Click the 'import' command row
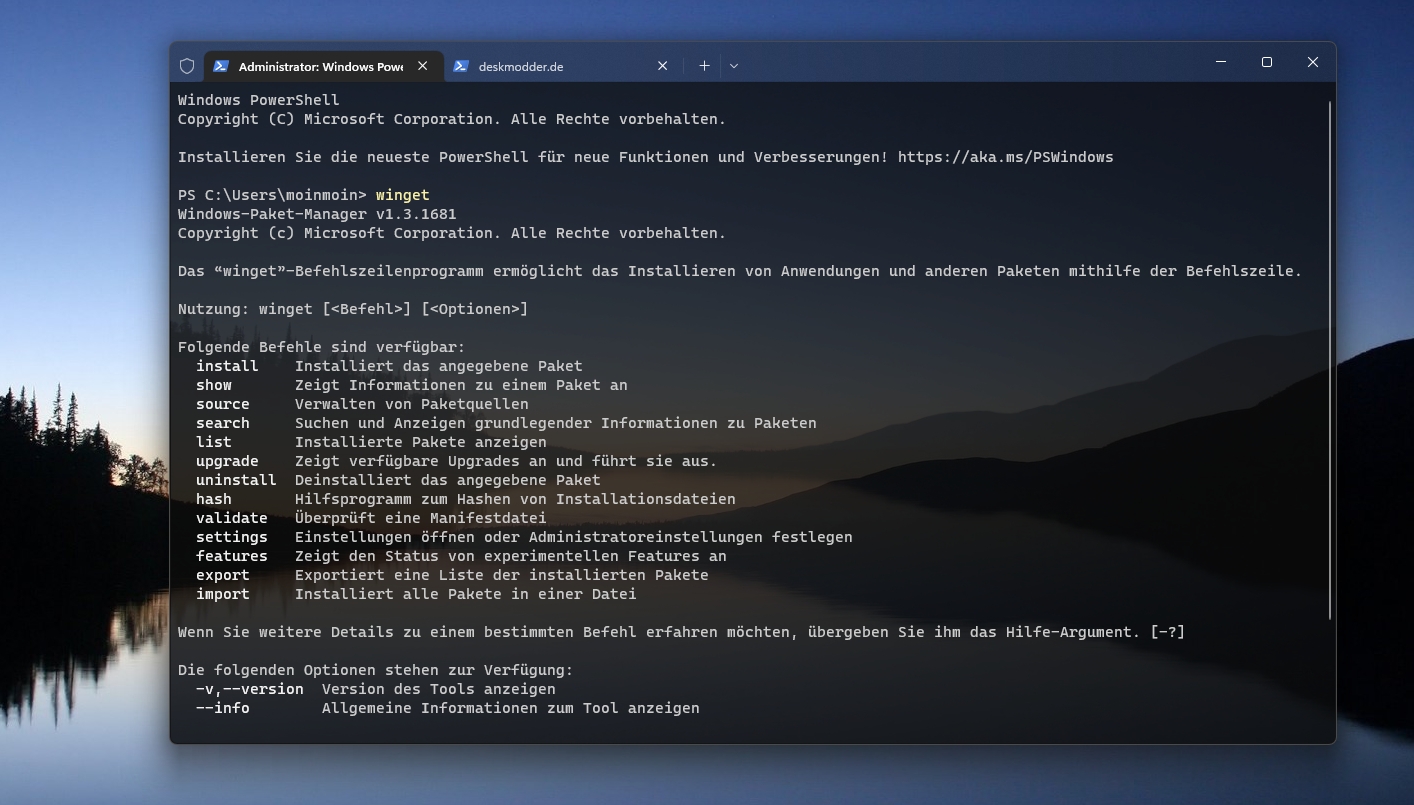The width and height of the screenshot is (1414, 805). (416, 594)
